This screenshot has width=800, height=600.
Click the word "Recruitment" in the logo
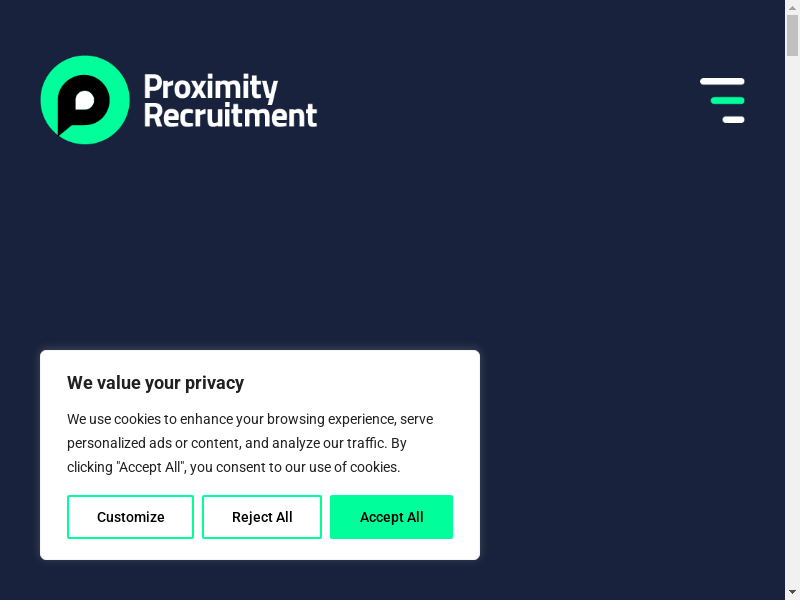(x=230, y=115)
